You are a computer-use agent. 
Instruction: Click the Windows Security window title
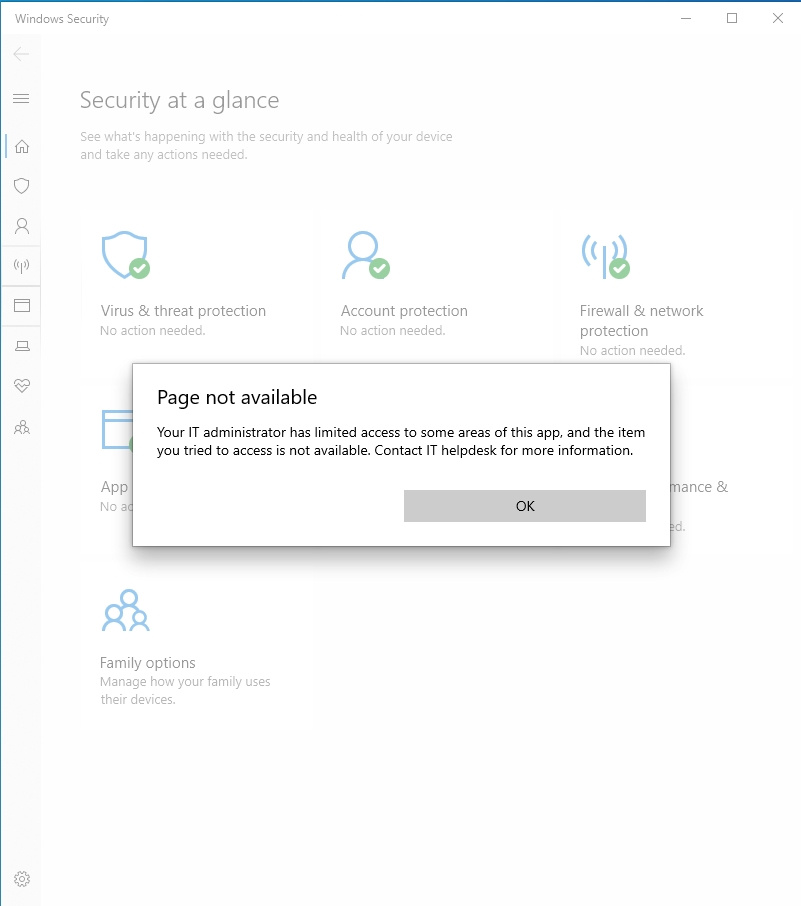click(x=62, y=18)
